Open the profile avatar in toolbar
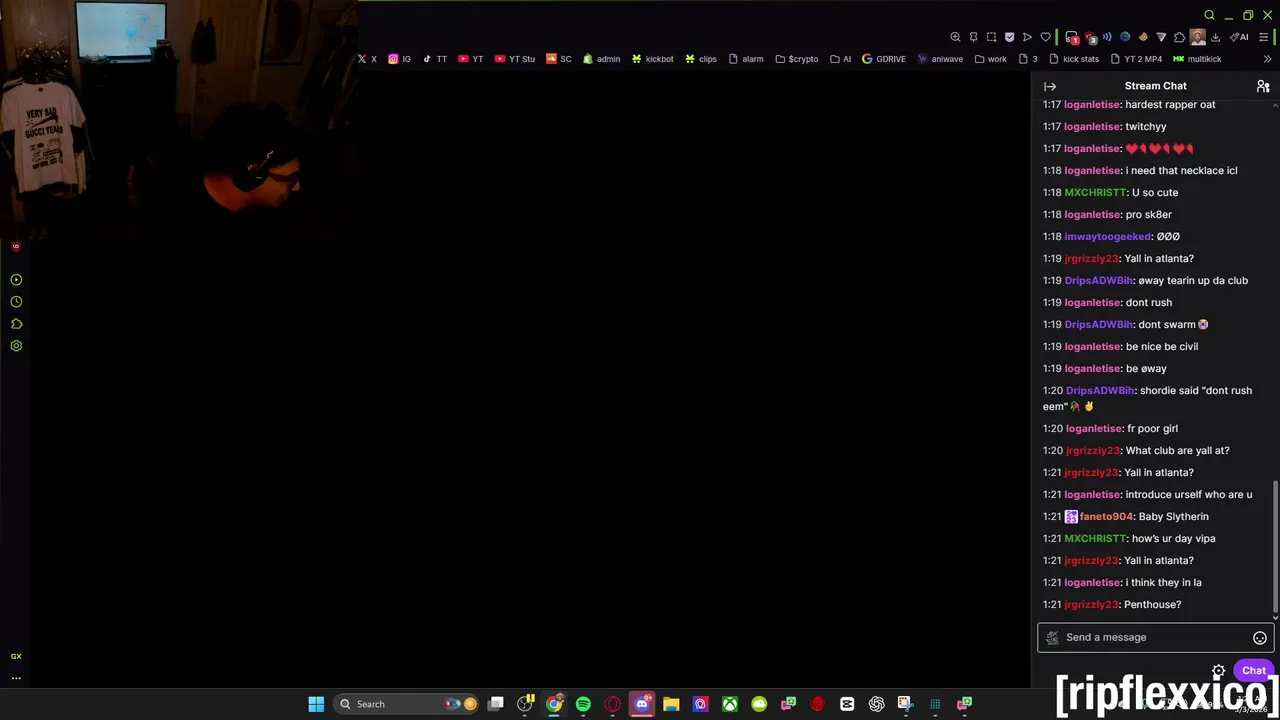This screenshot has height=720, width=1280. coord(1198,37)
